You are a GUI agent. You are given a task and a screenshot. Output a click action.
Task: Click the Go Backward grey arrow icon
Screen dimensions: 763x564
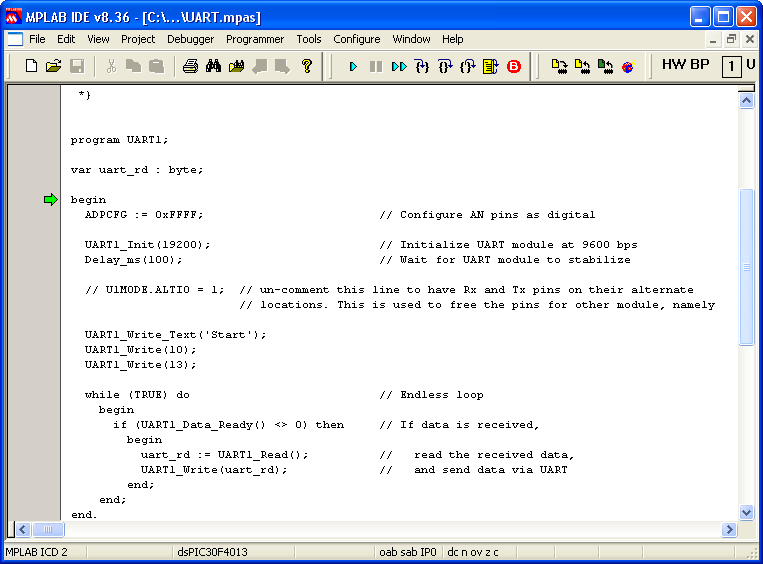tap(260, 66)
